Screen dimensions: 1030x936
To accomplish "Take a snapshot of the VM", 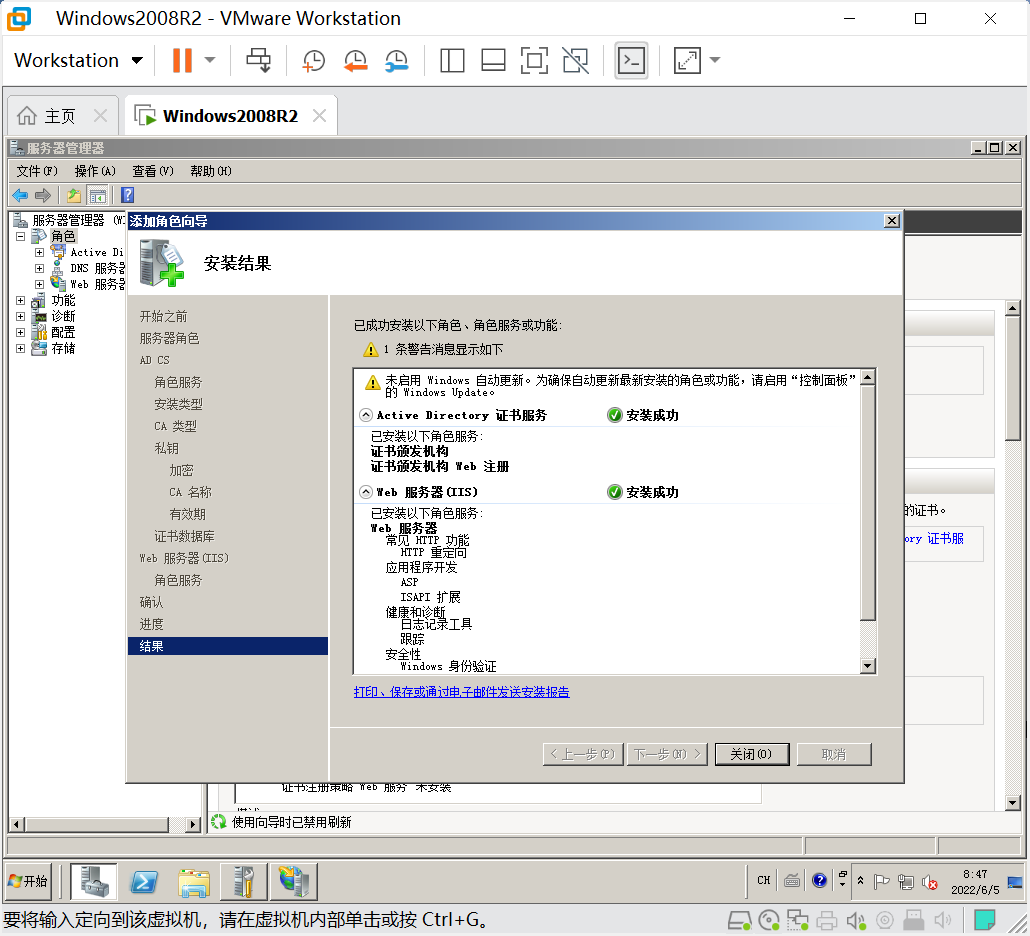I will pos(313,60).
